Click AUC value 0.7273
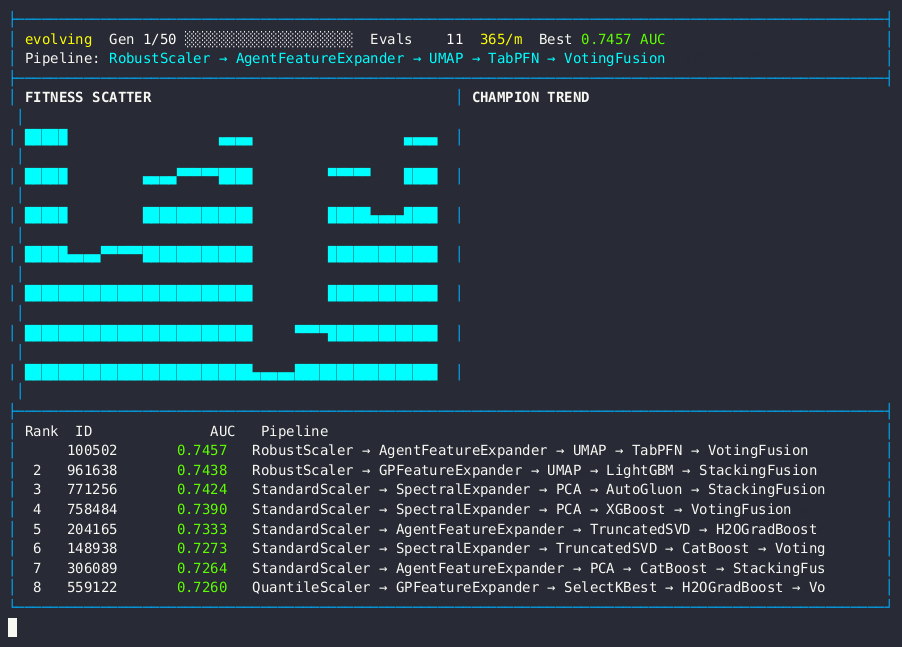The height and width of the screenshot is (647, 902). click(x=202, y=549)
